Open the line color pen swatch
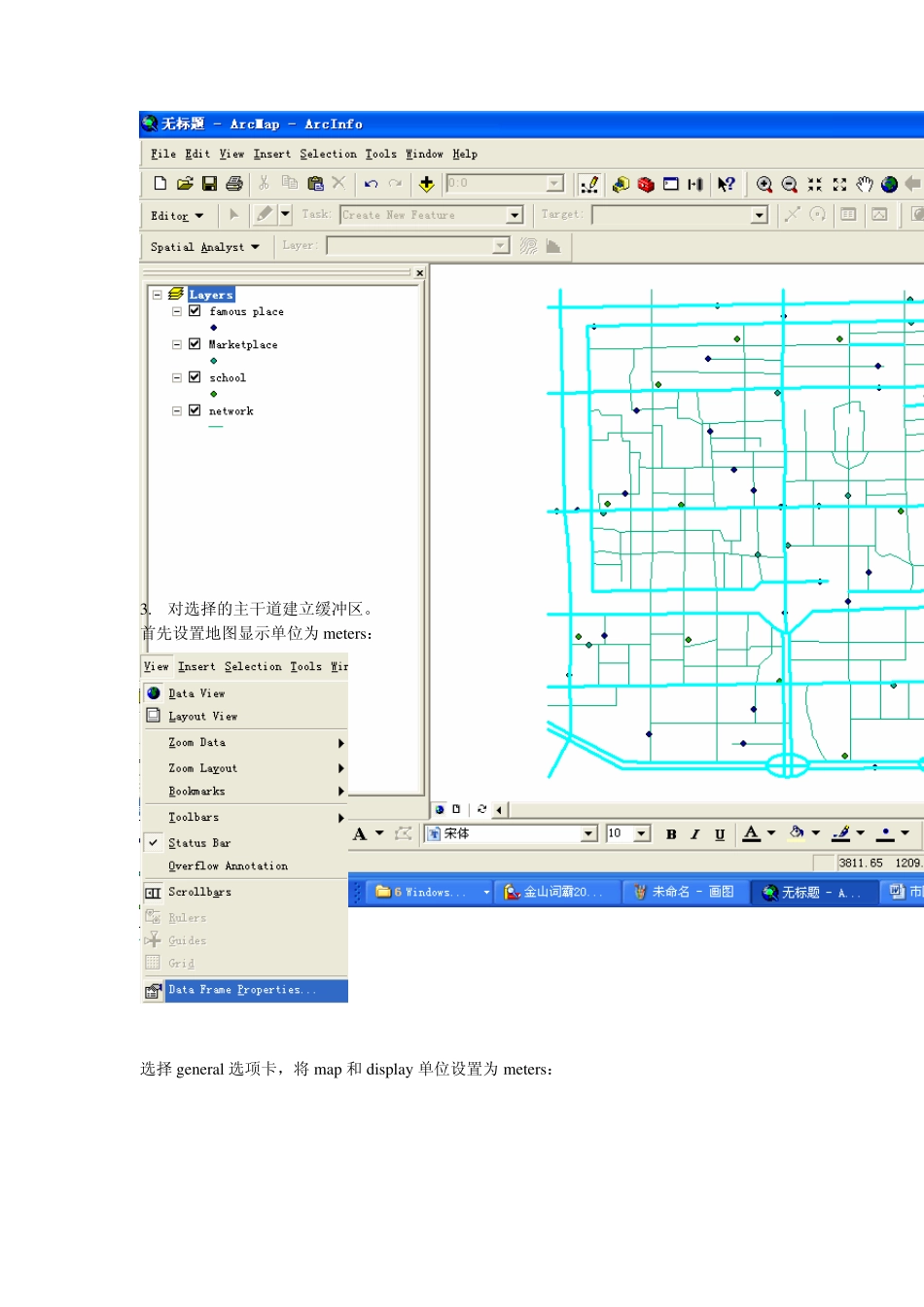Viewport: 924px width, 1307px height. tap(841, 834)
